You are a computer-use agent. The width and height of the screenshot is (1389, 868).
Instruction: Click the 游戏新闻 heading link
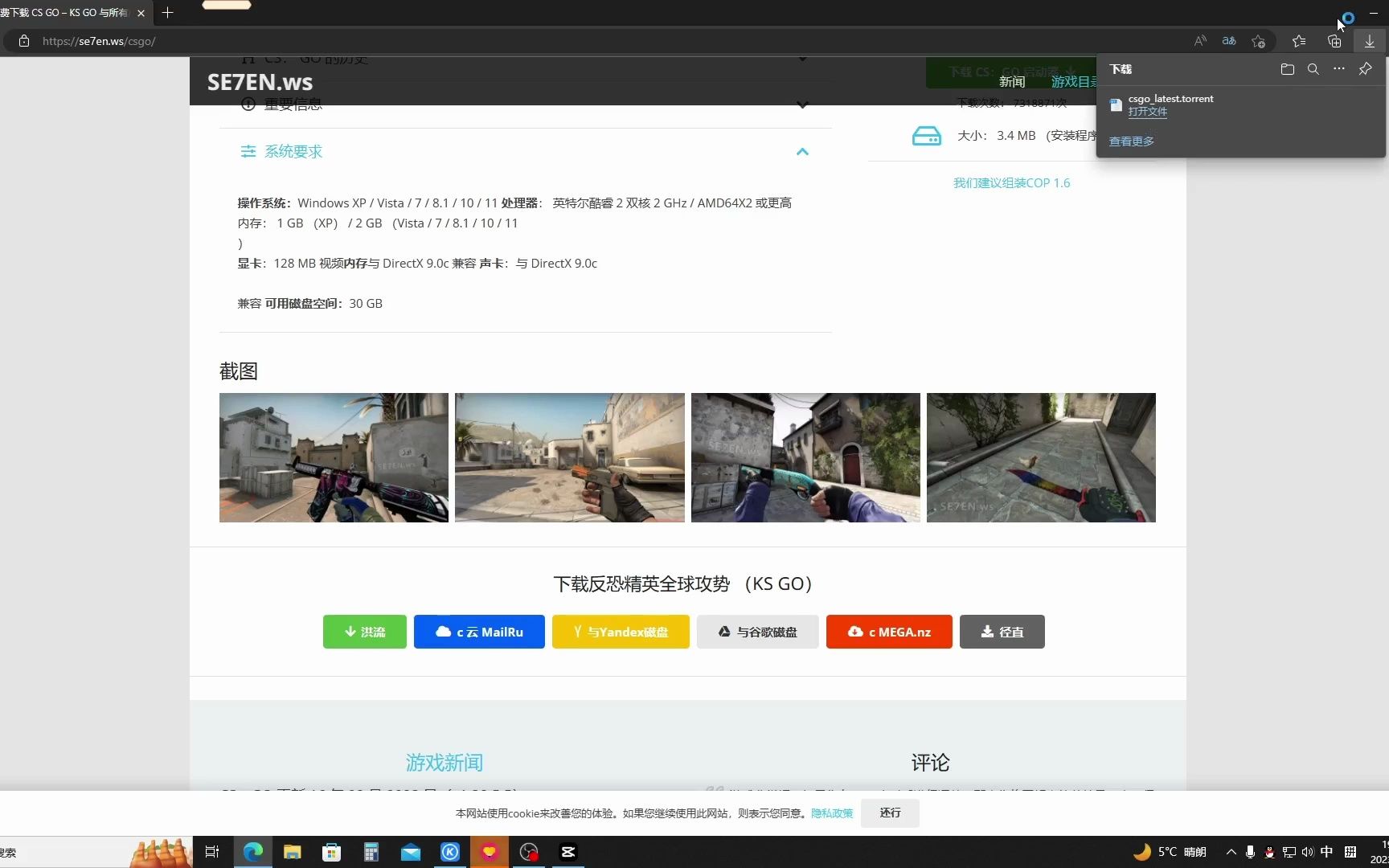[x=445, y=762]
